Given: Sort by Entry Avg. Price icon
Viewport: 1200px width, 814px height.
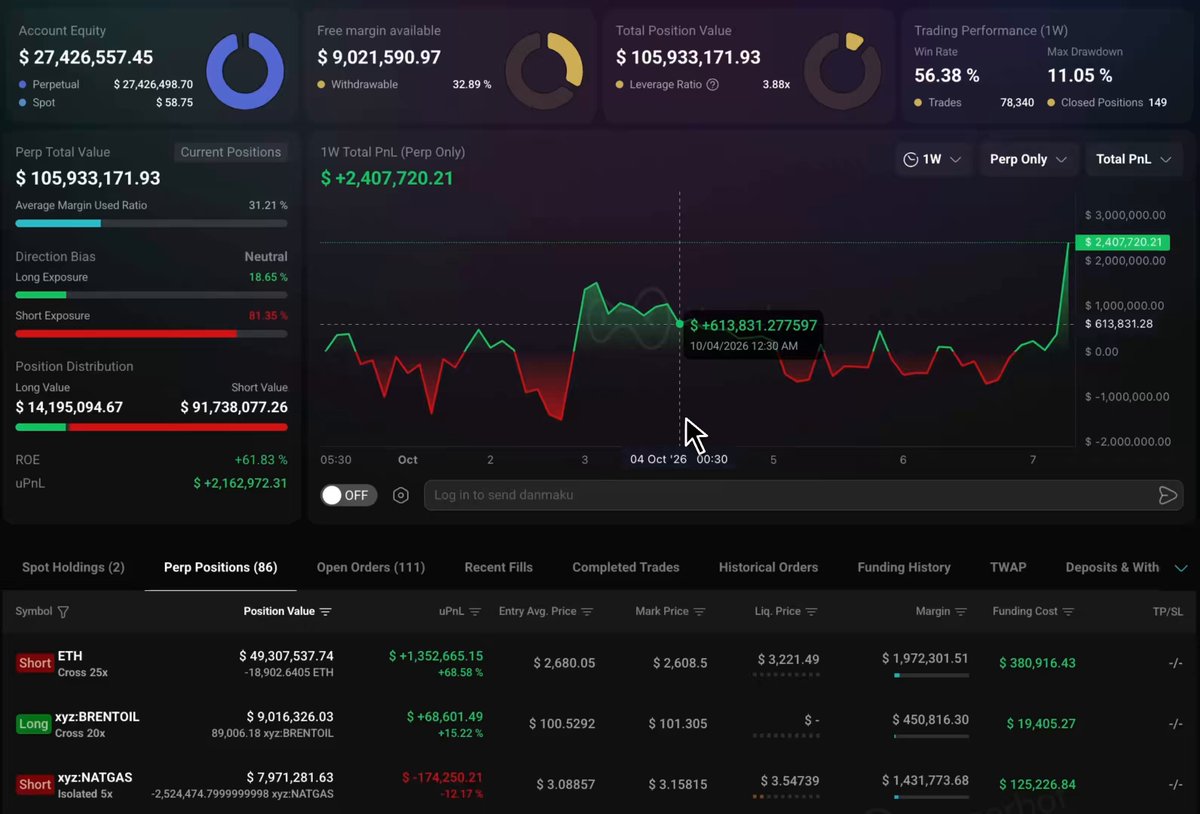Looking at the screenshot, I should [x=587, y=612].
